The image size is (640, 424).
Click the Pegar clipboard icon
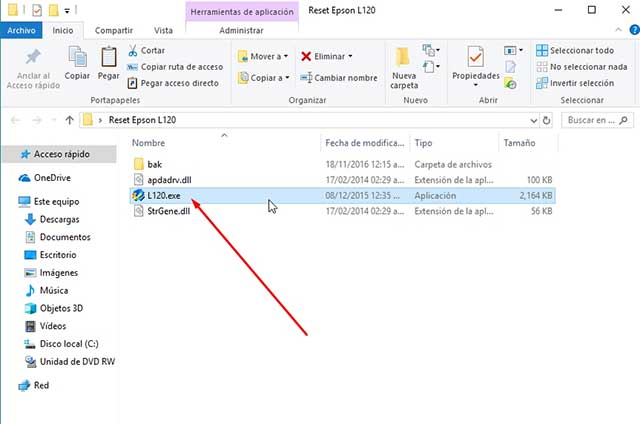(109, 63)
